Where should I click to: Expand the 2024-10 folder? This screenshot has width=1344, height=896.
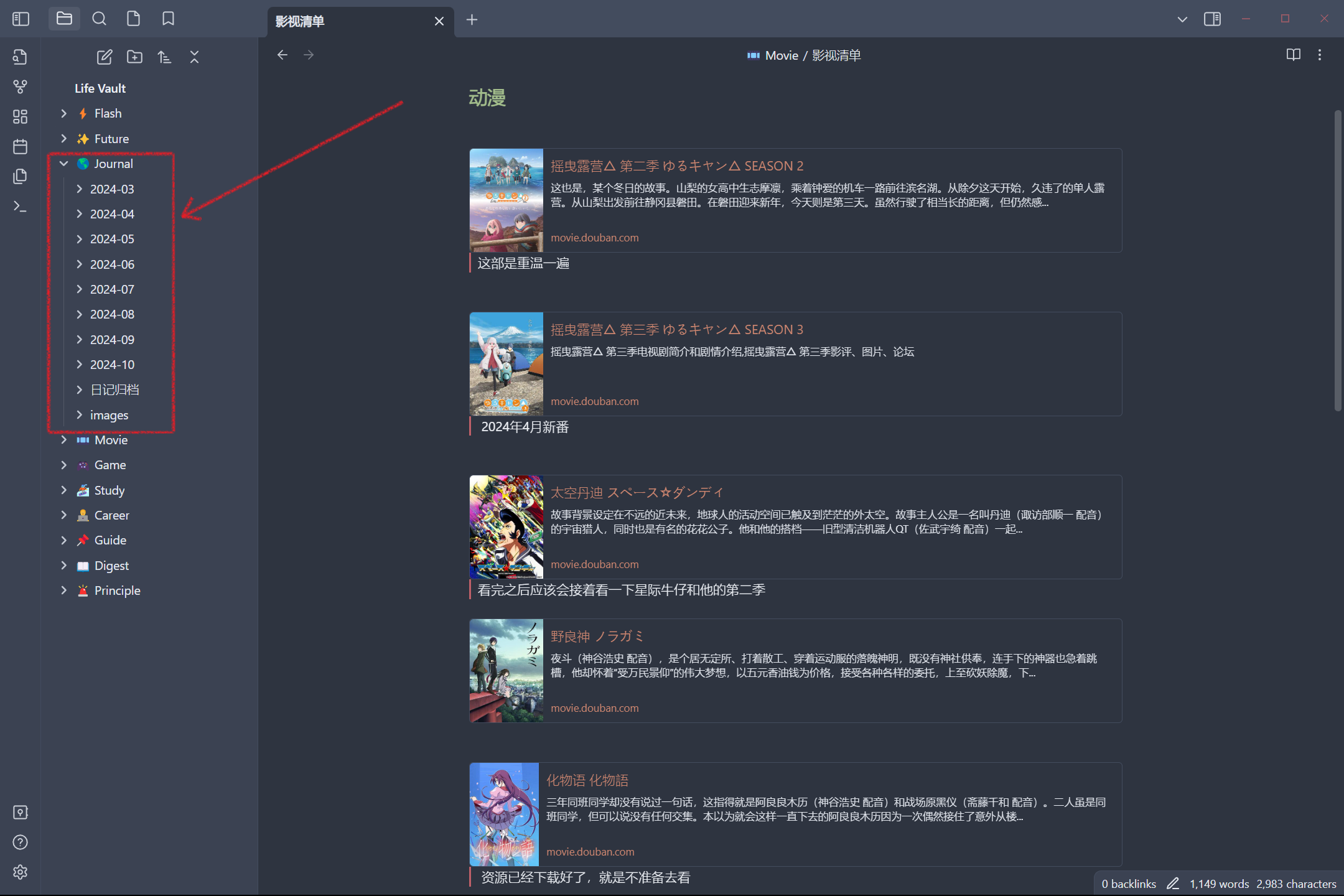pyautogui.click(x=79, y=364)
